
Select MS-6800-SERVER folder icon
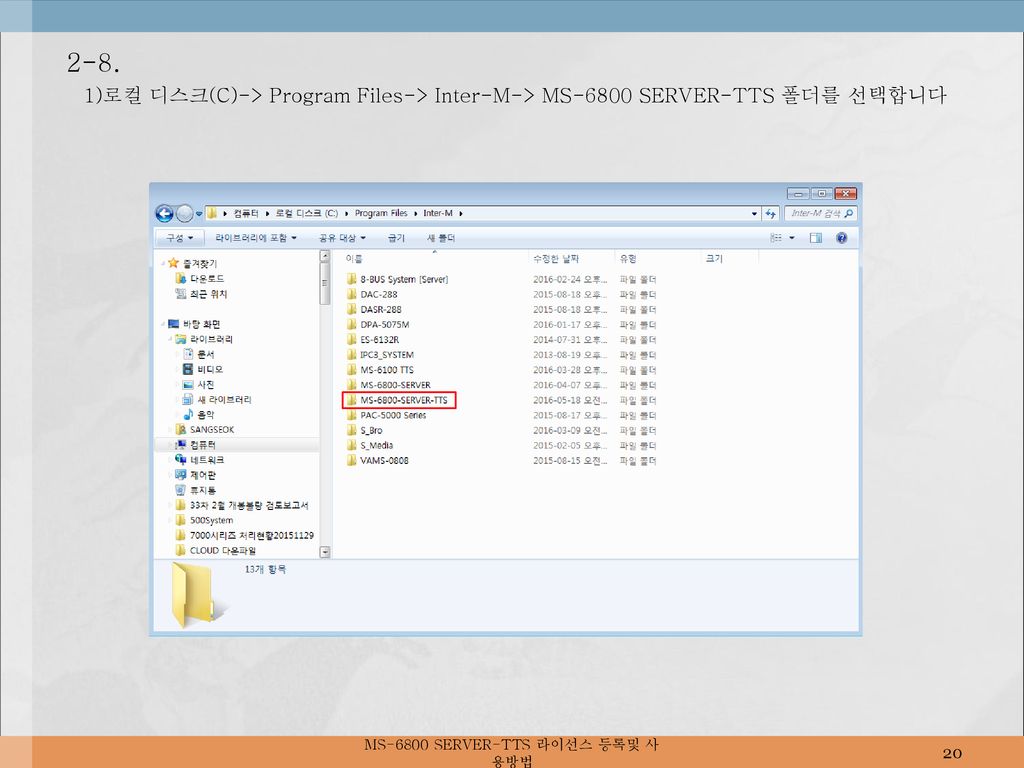pyautogui.click(x=351, y=384)
